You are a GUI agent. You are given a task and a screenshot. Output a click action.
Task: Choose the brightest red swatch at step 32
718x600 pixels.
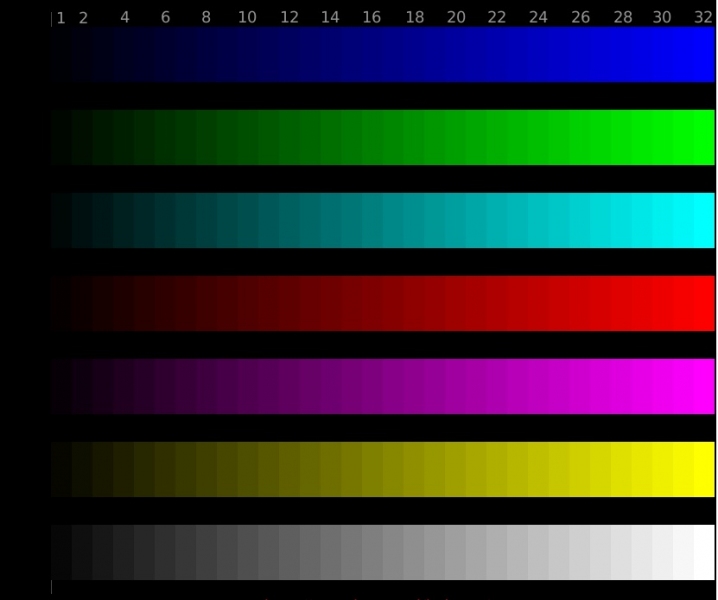[x=703, y=303]
